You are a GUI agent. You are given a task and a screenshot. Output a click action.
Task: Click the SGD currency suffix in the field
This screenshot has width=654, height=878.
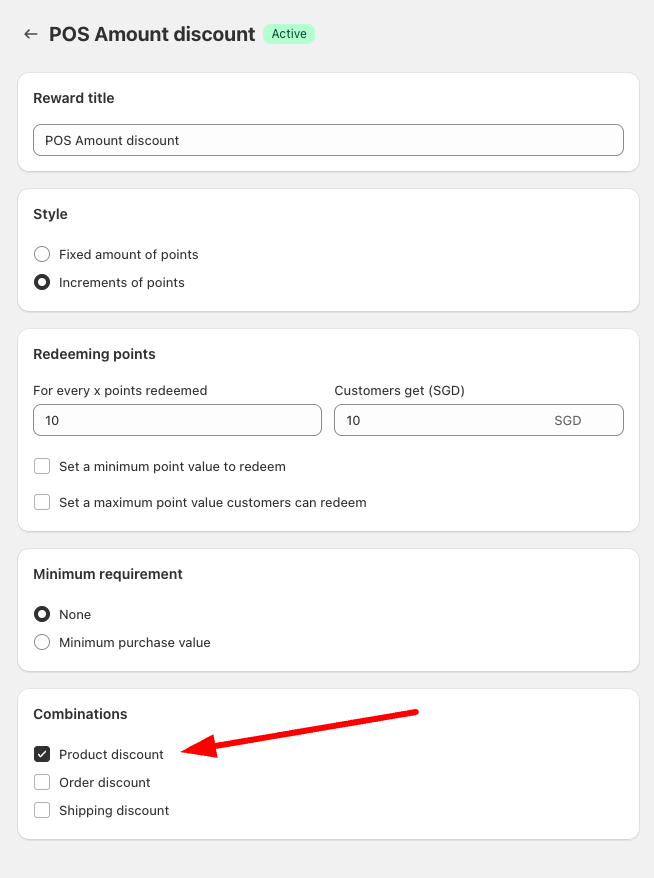[567, 421]
